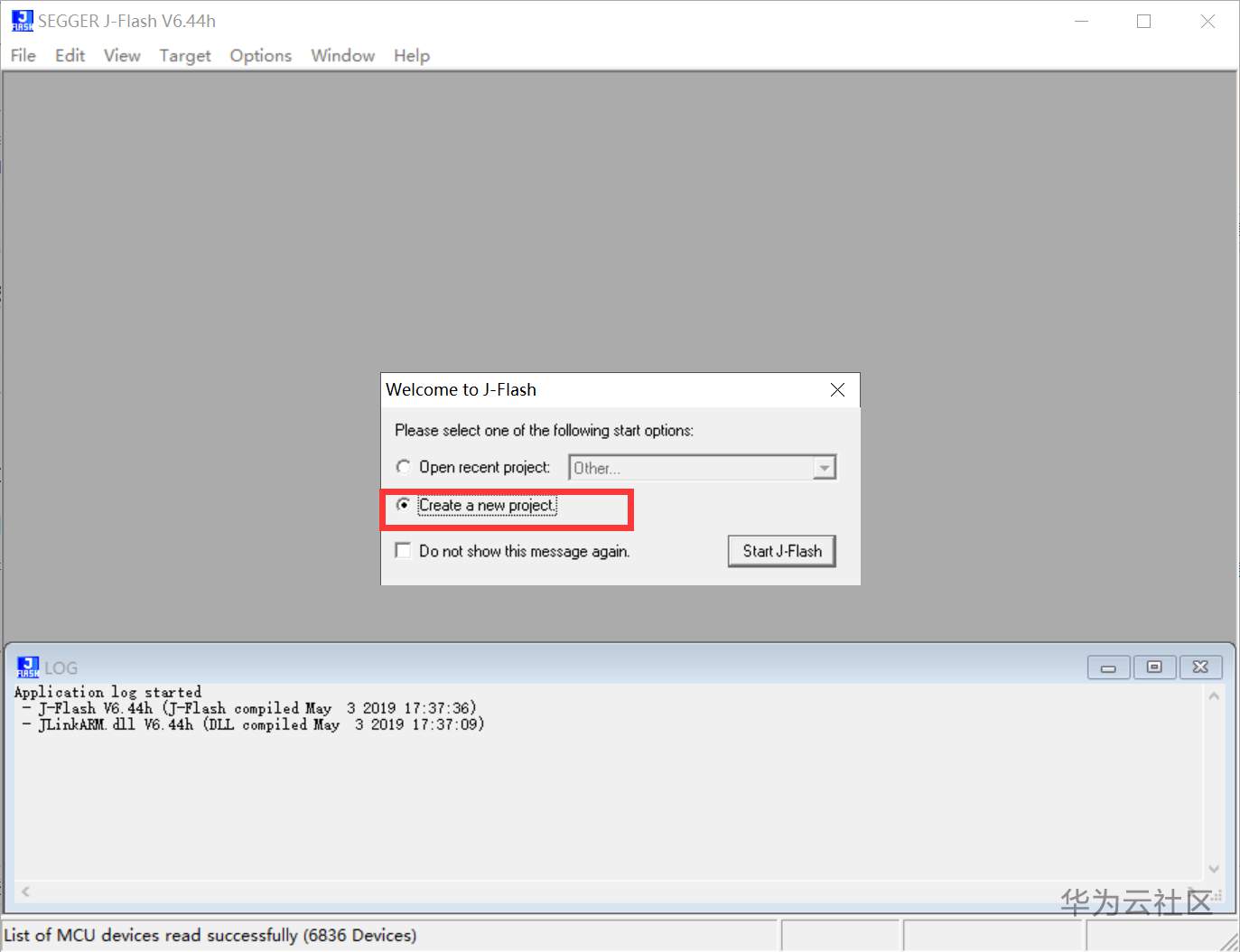Click 'Please select one of the following' text
1240x952 pixels.
click(x=544, y=431)
